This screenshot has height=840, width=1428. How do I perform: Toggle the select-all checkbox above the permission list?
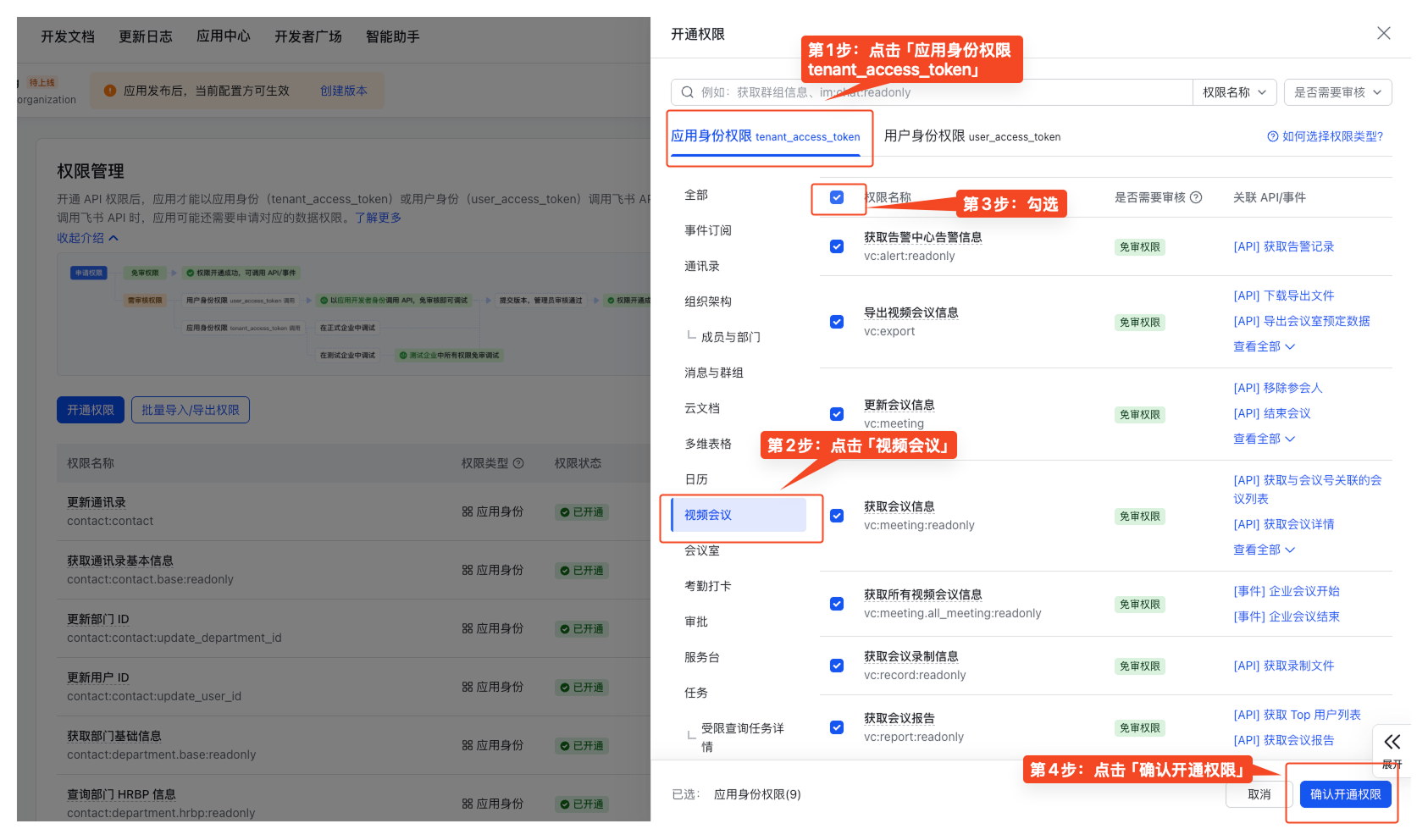[837, 197]
